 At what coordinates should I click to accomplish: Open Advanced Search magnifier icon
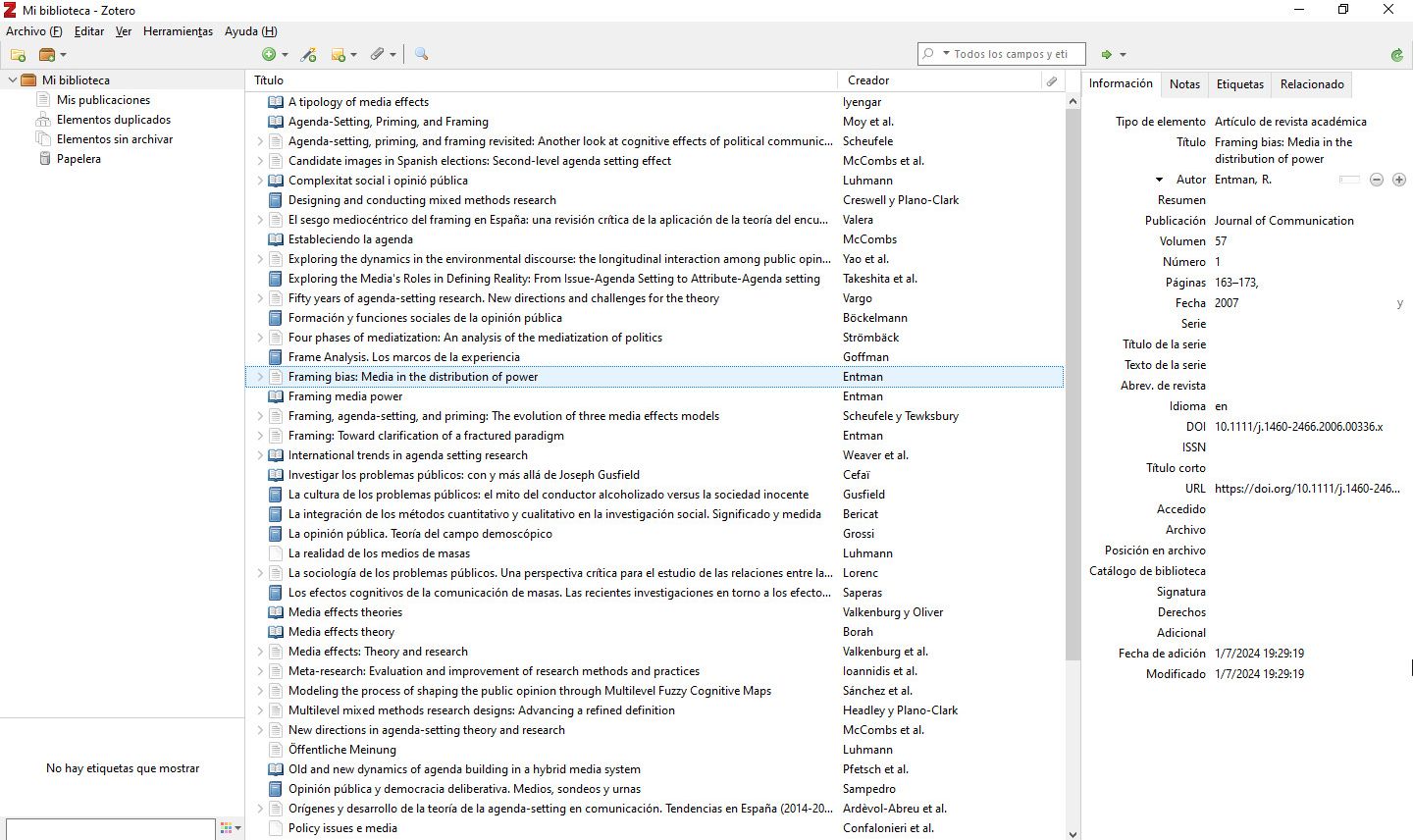click(422, 55)
